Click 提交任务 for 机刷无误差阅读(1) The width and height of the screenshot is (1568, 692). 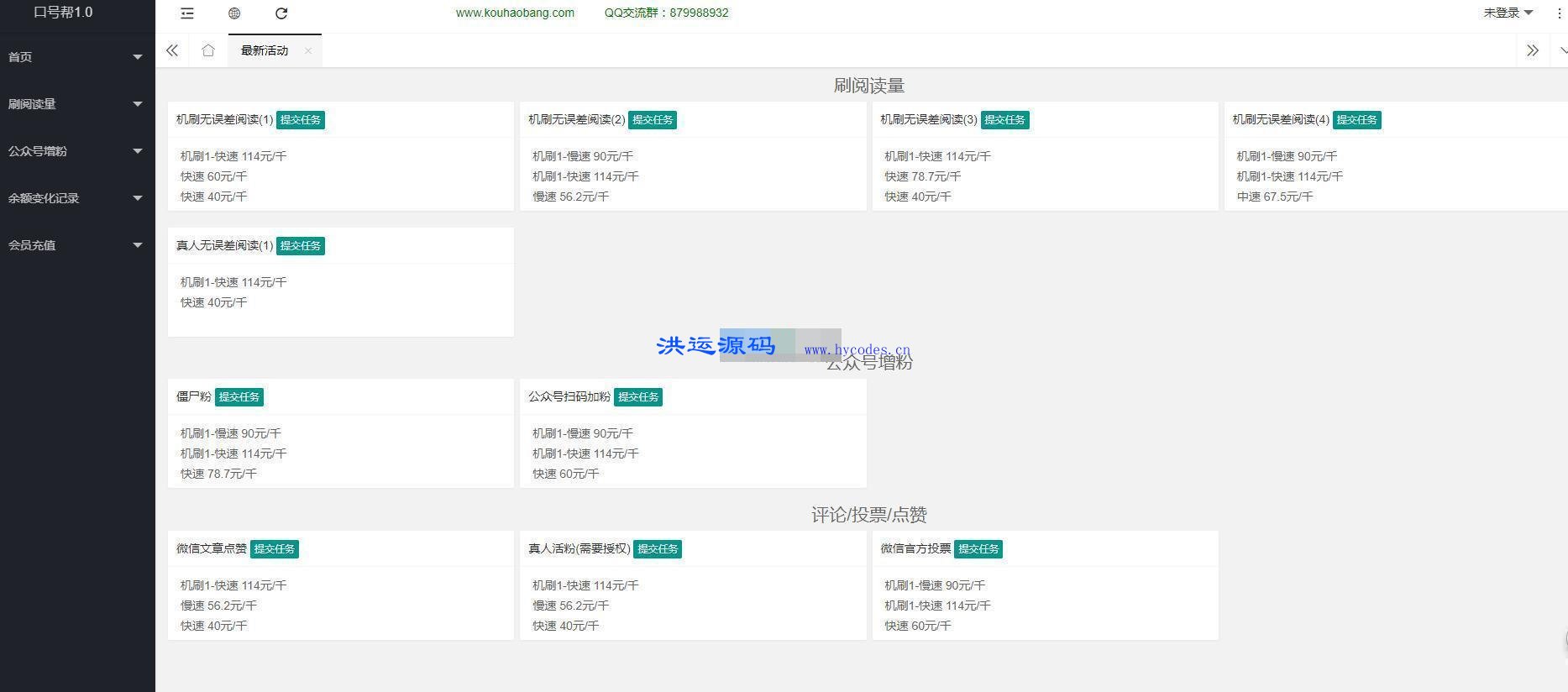click(x=301, y=120)
